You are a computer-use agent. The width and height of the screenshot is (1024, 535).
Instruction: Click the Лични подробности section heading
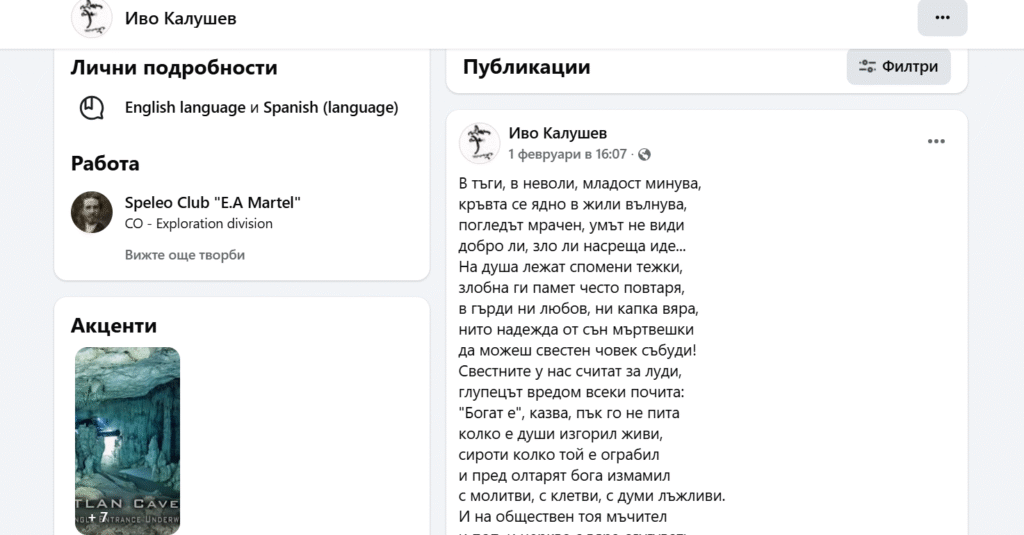point(174,68)
